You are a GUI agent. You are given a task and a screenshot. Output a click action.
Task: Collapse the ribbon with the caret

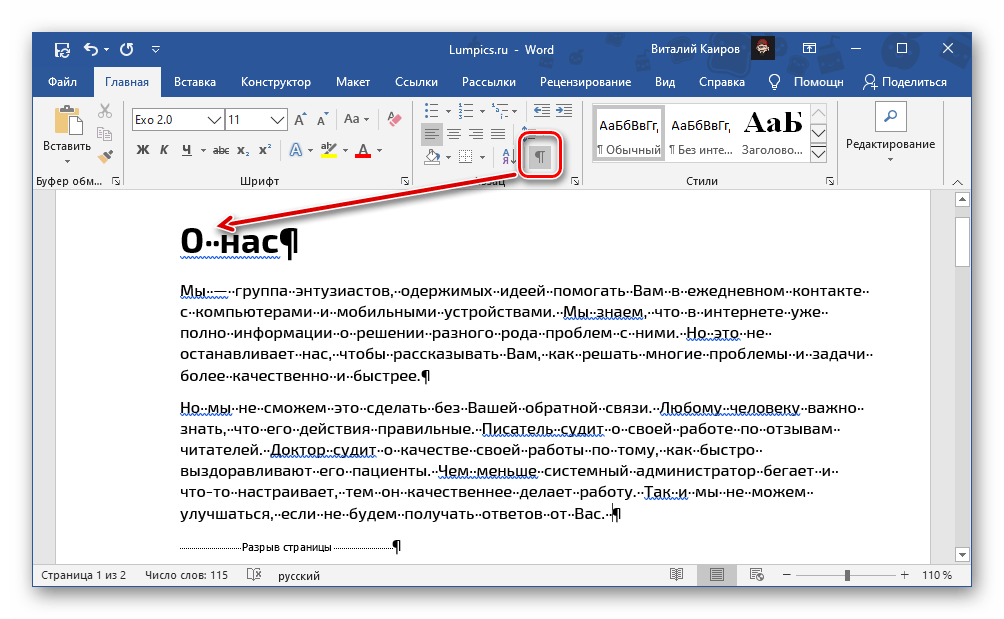coord(957,182)
